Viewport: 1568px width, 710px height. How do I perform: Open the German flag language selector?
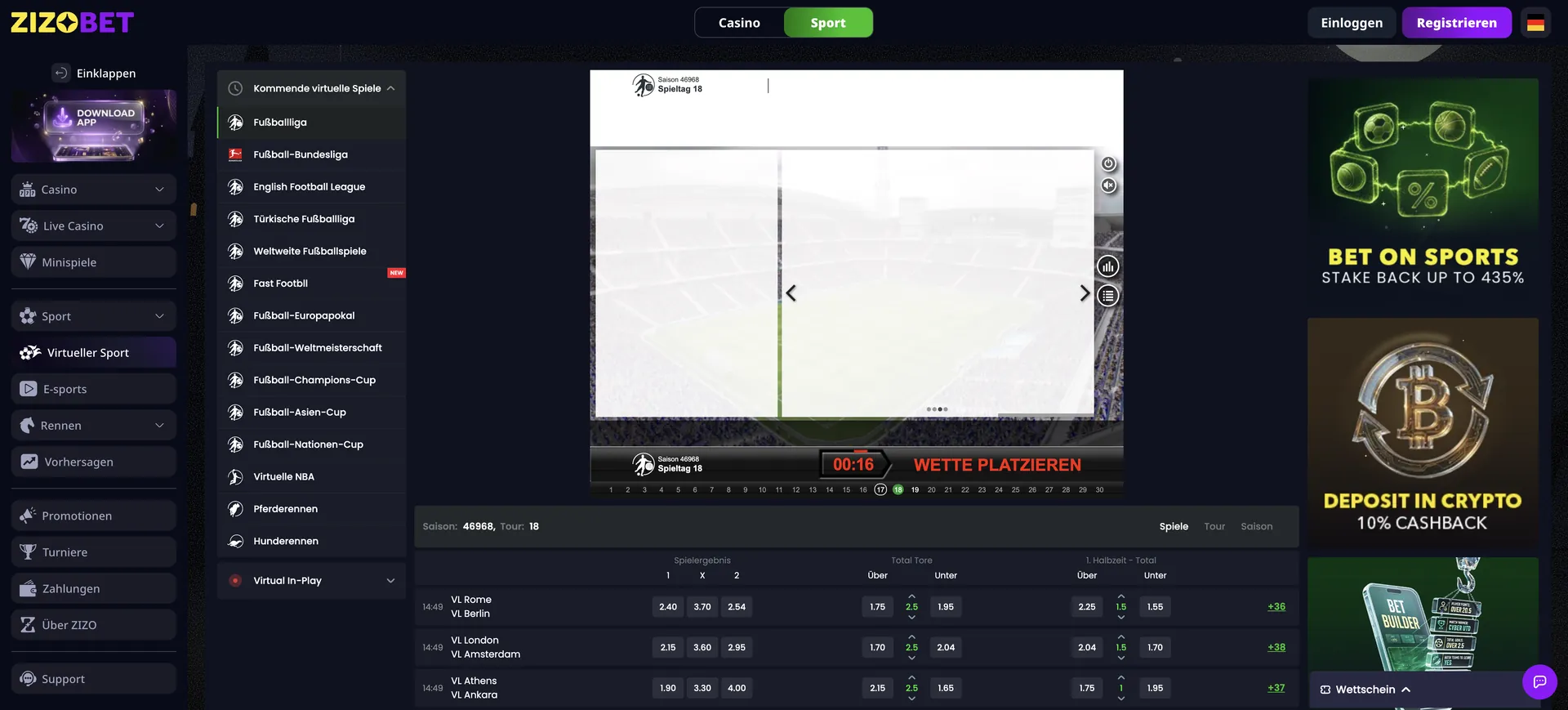point(1535,23)
